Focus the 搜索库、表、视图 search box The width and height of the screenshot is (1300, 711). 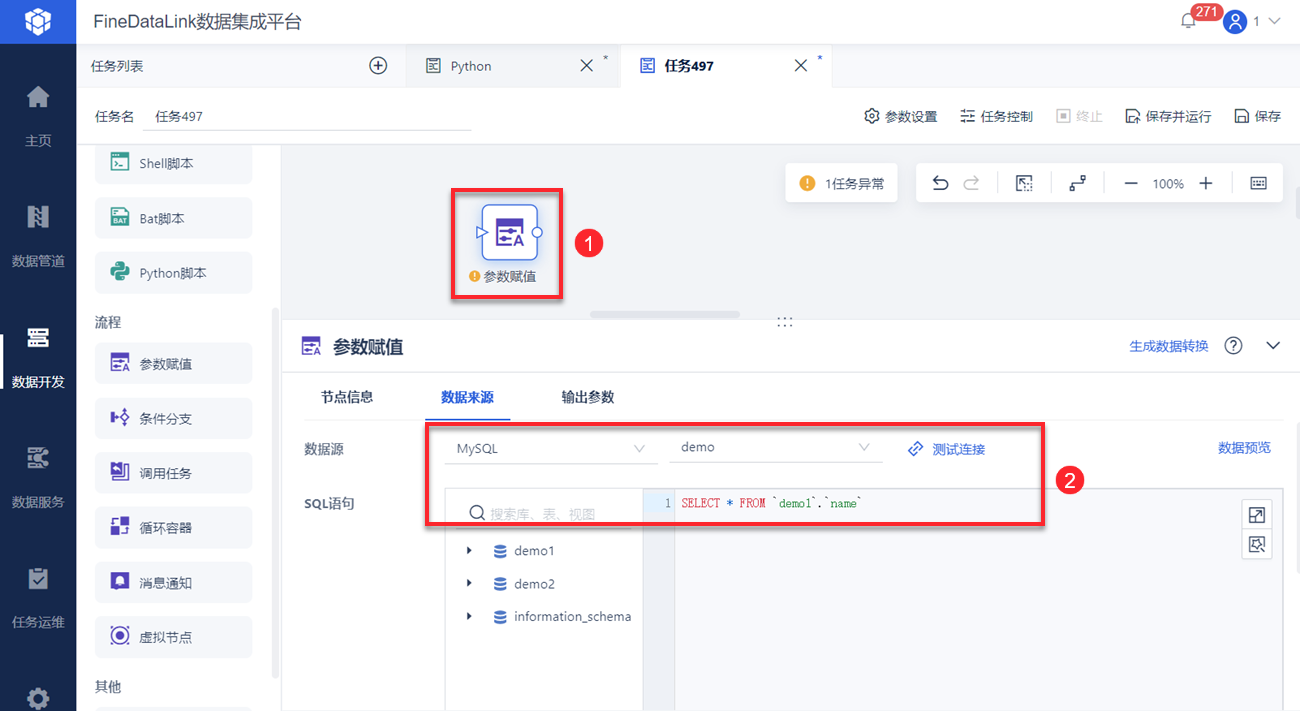pyautogui.click(x=543, y=513)
